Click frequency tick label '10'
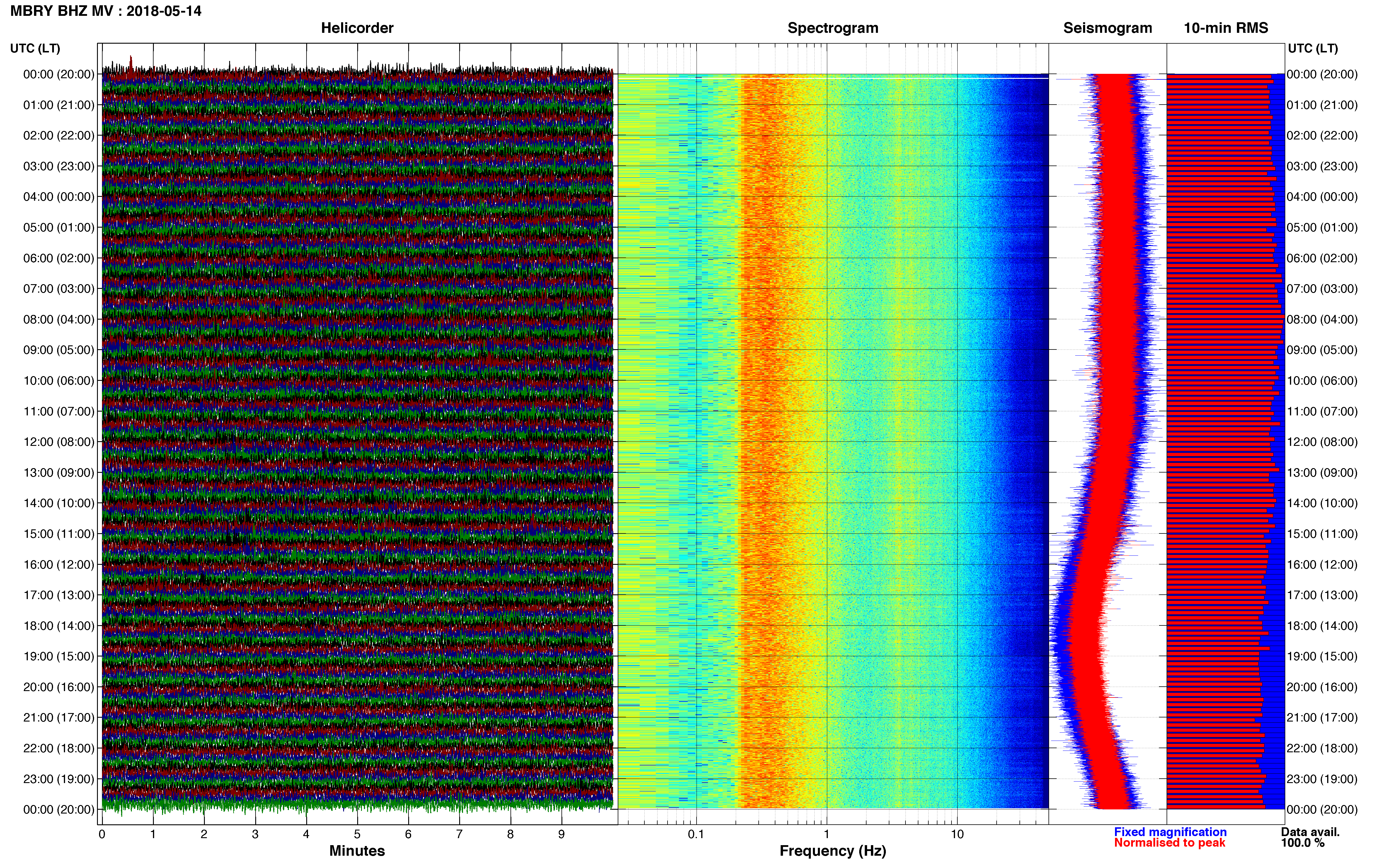The height and width of the screenshot is (868, 1389). (957, 835)
